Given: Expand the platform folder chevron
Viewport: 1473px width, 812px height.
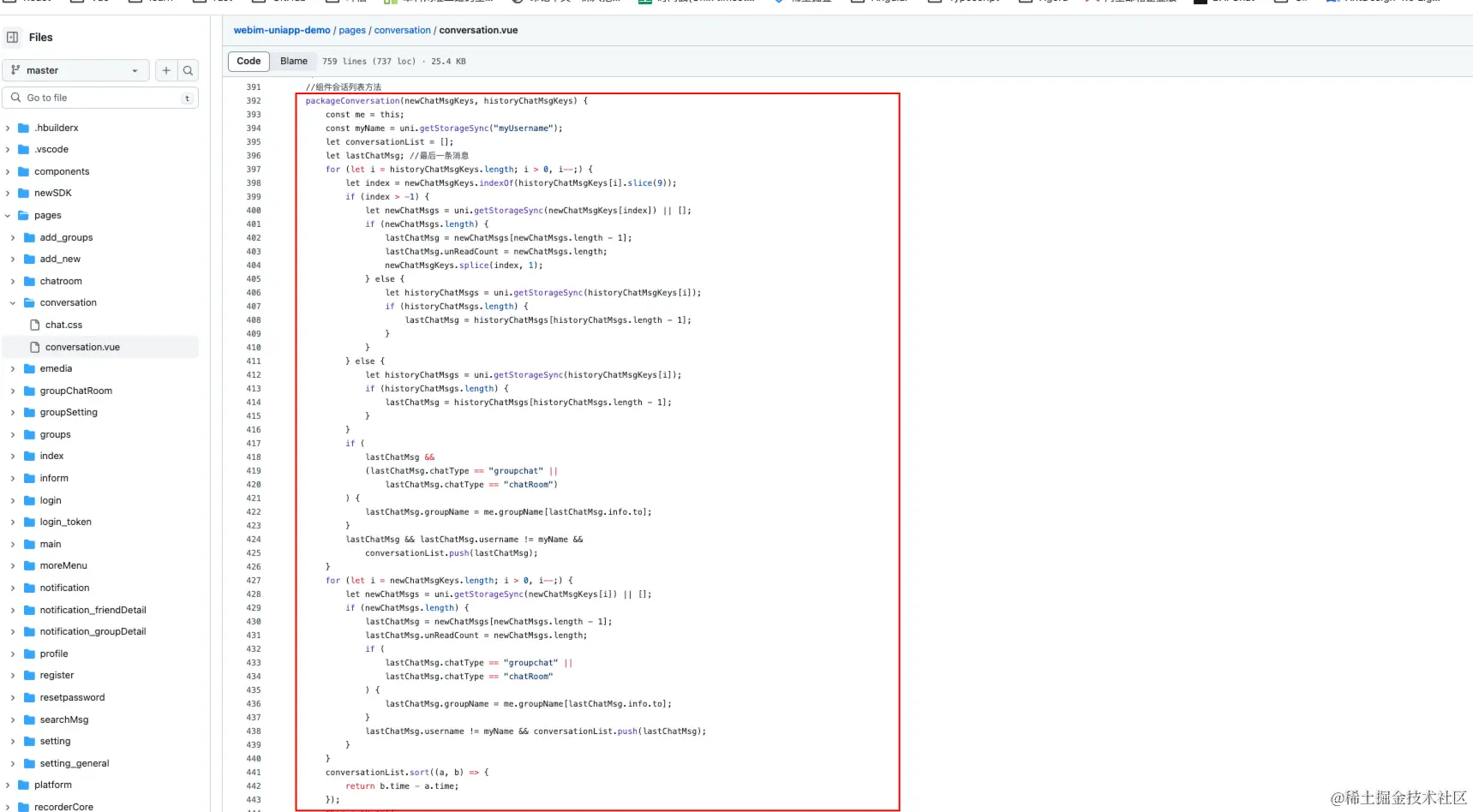Looking at the screenshot, I should [8, 785].
